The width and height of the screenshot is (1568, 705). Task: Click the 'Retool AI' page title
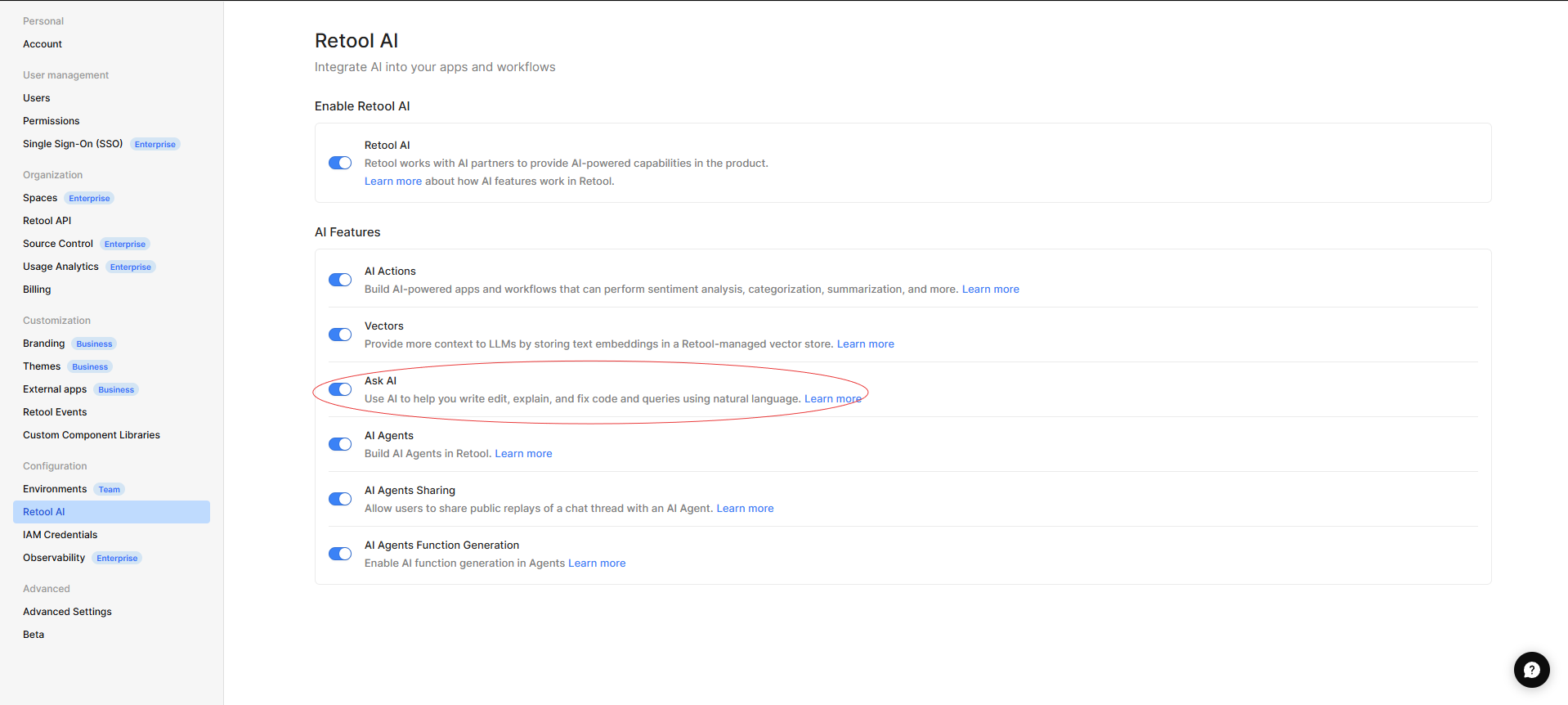click(x=356, y=41)
